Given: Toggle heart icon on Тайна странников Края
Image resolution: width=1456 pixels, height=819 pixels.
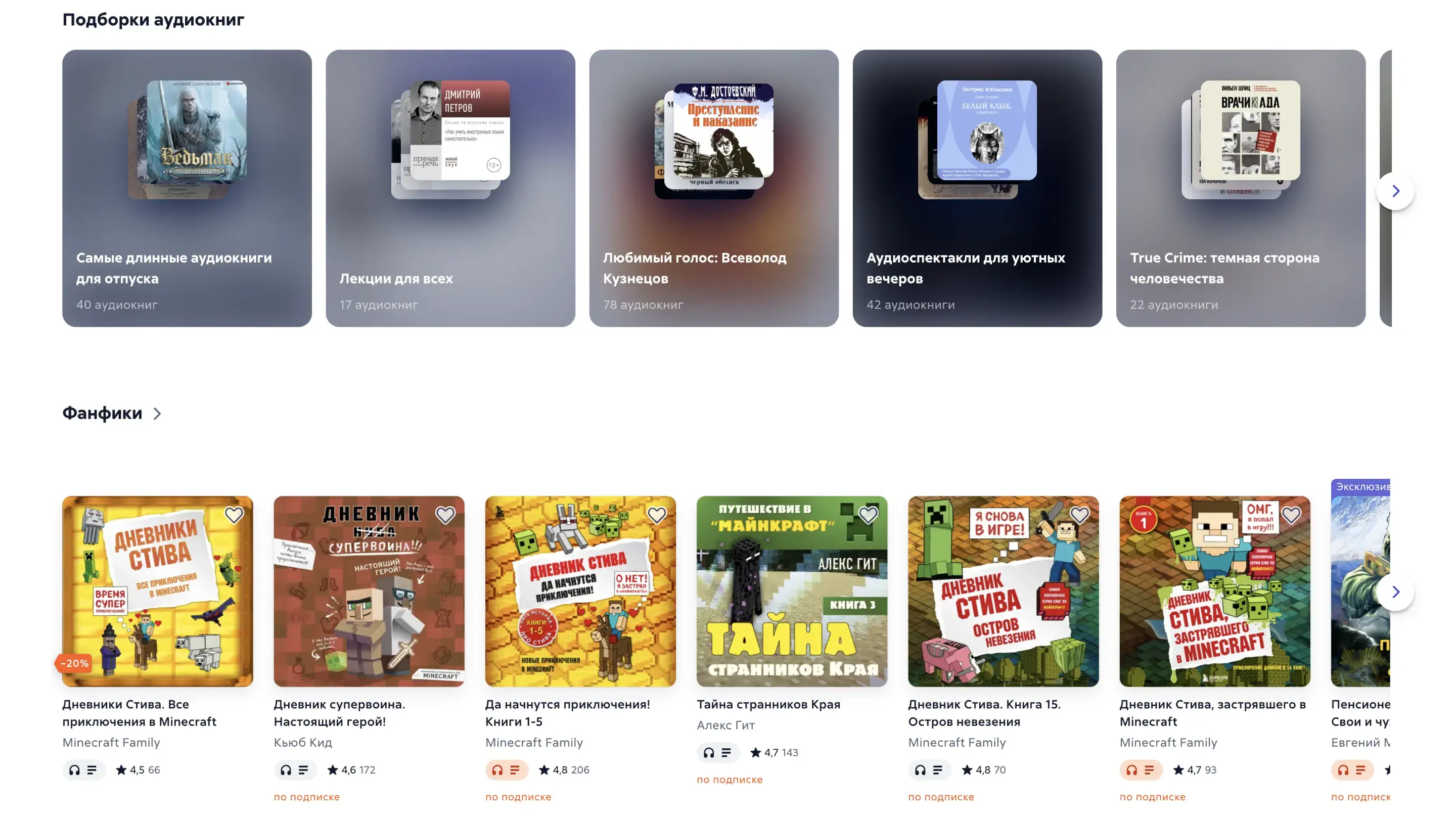Looking at the screenshot, I should (868, 515).
